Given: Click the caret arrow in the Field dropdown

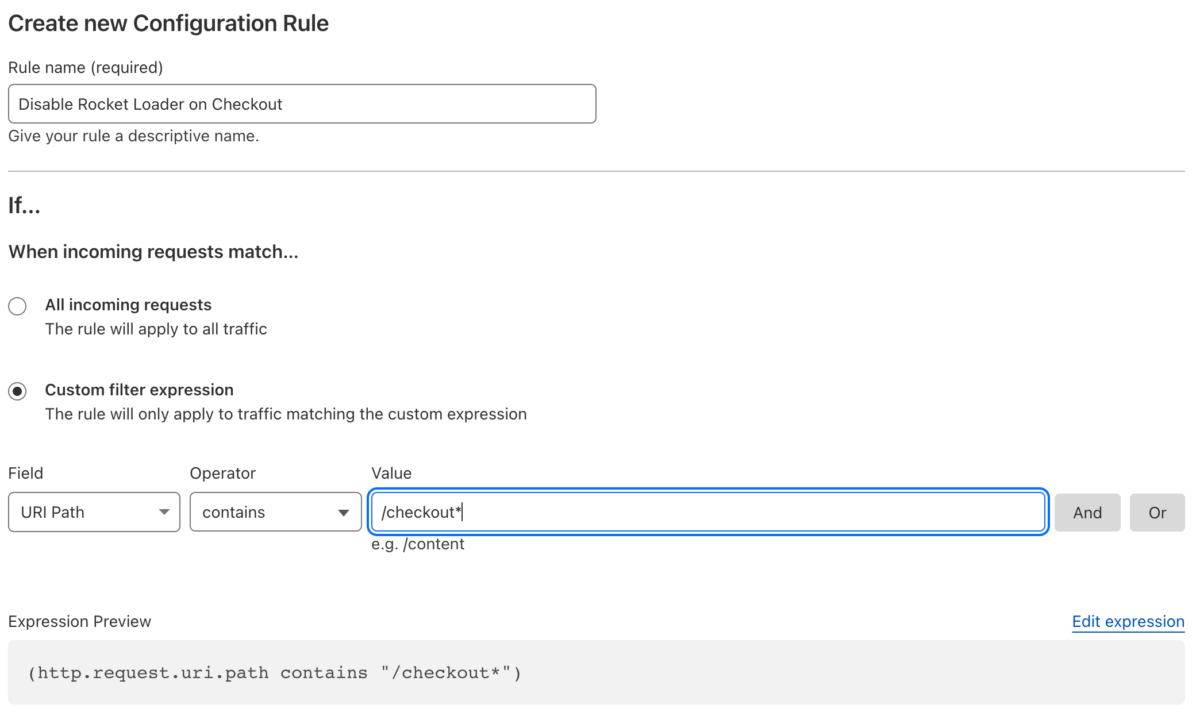Looking at the screenshot, I should coord(164,513).
